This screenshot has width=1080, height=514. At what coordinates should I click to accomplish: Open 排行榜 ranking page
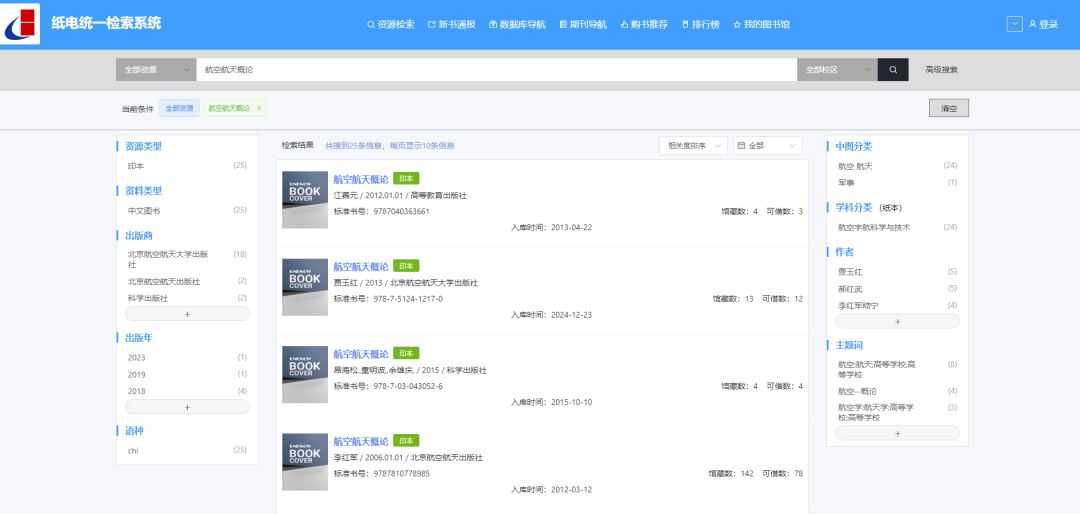pyautogui.click(x=701, y=24)
